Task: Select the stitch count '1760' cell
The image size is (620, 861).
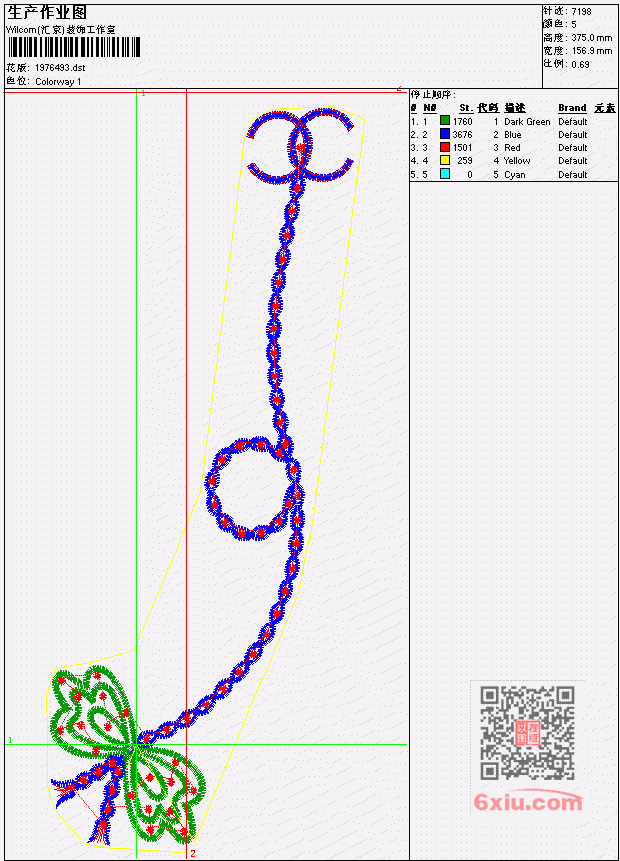Action: click(462, 121)
